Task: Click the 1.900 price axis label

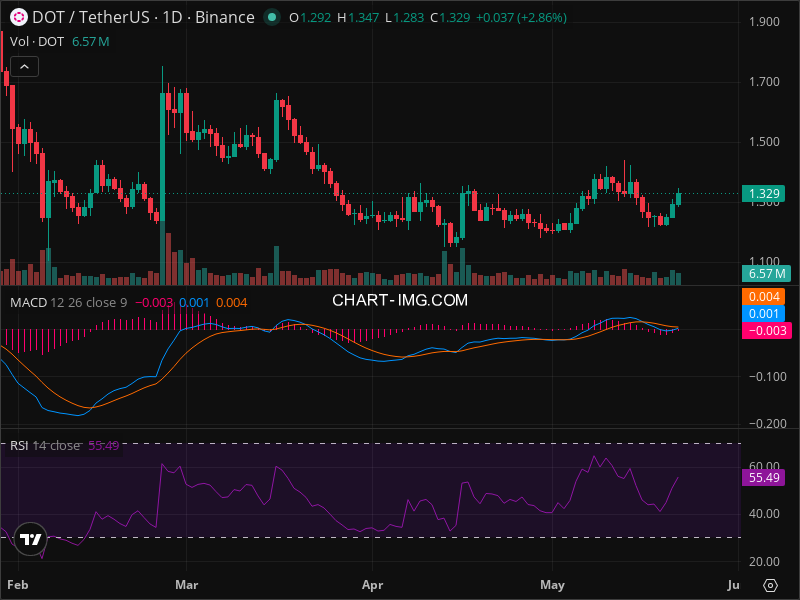Action: 764,22
